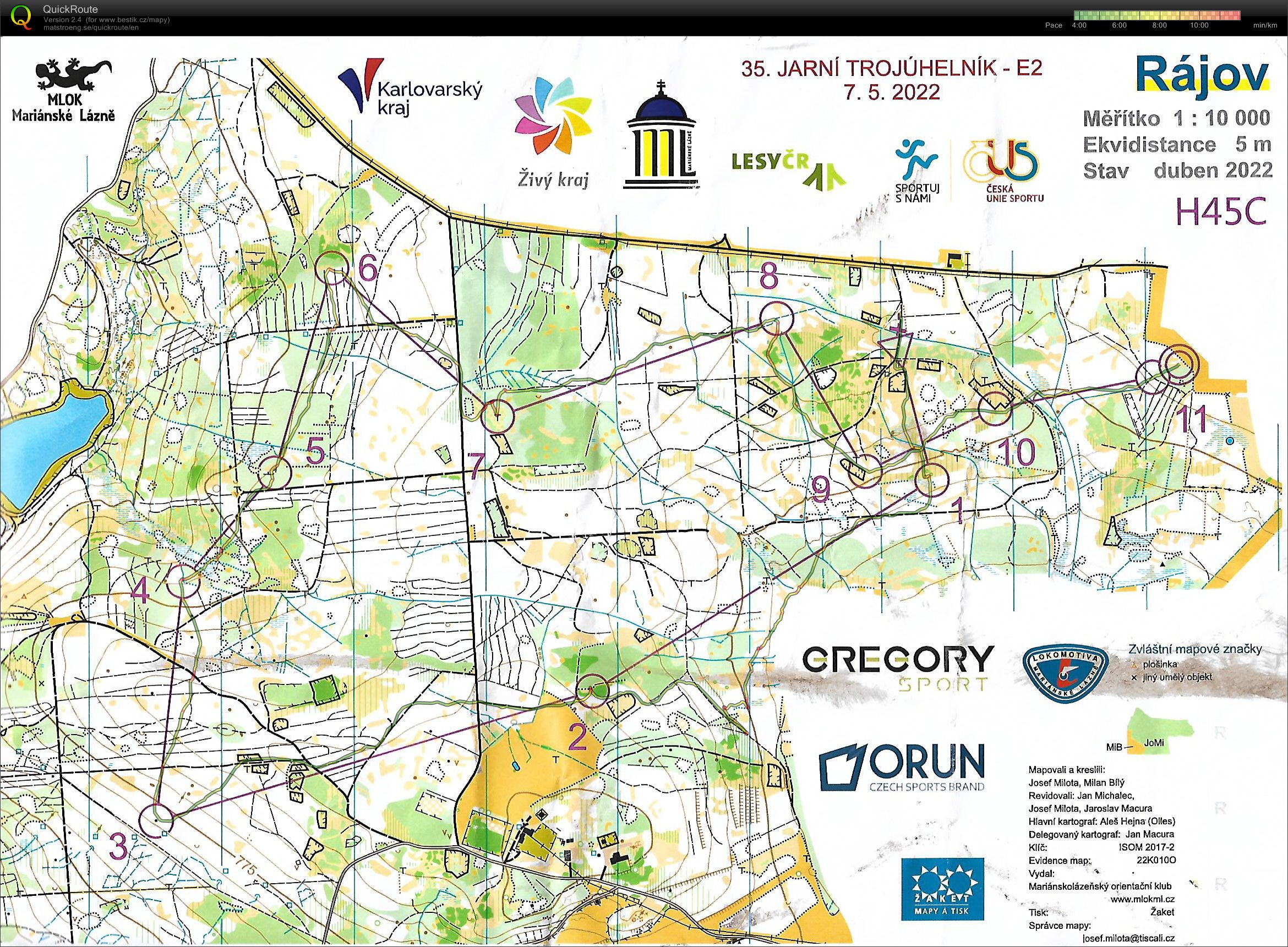Click the Ekvidistance 5 m text
Viewport: 1288px width, 947px height.
[1177, 144]
